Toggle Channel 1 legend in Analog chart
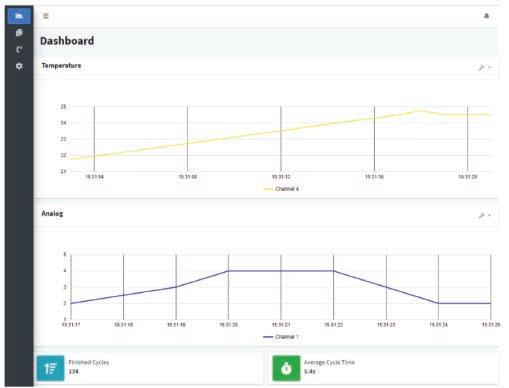This screenshot has height=388, width=509. click(281, 337)
